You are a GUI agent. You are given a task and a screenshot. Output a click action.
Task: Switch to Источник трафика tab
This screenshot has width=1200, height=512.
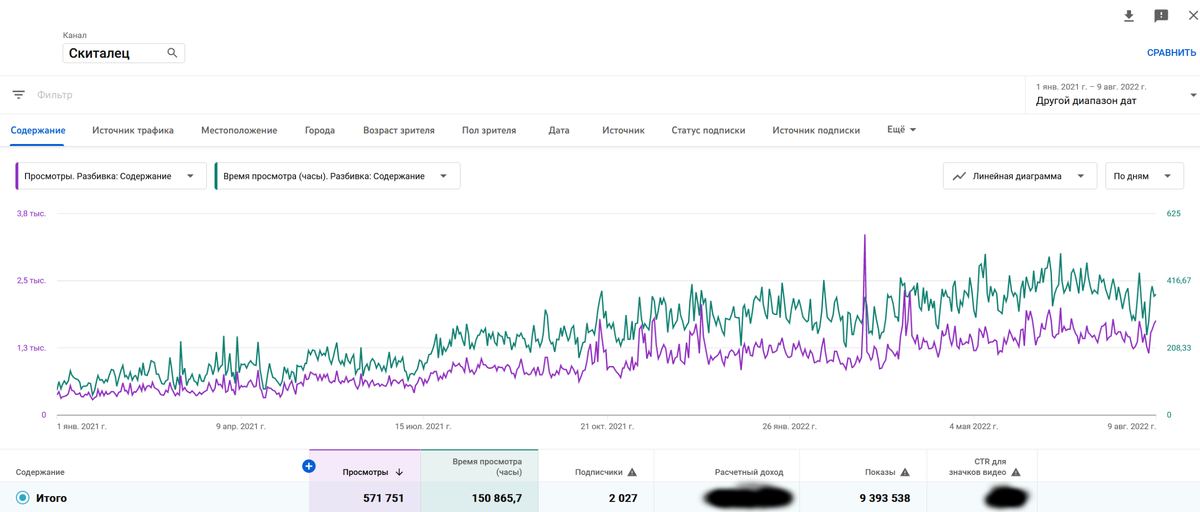(x=133, y=130)
